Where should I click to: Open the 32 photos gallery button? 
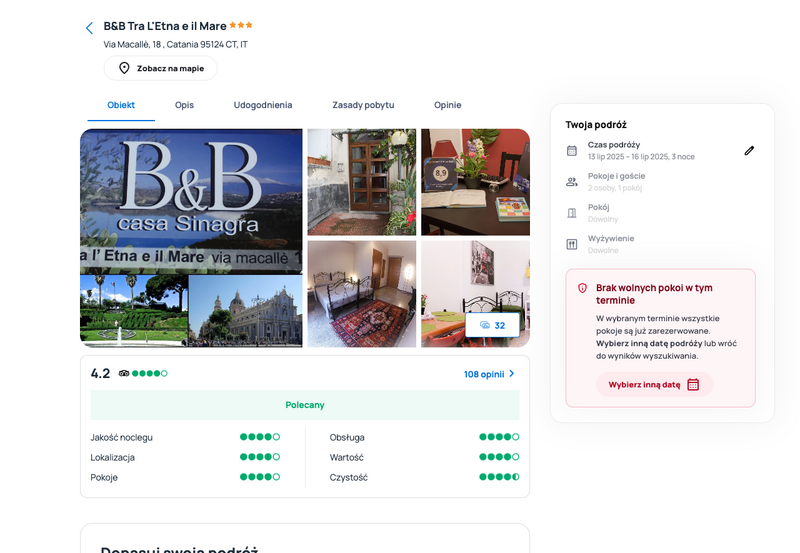tap(492, 325)
